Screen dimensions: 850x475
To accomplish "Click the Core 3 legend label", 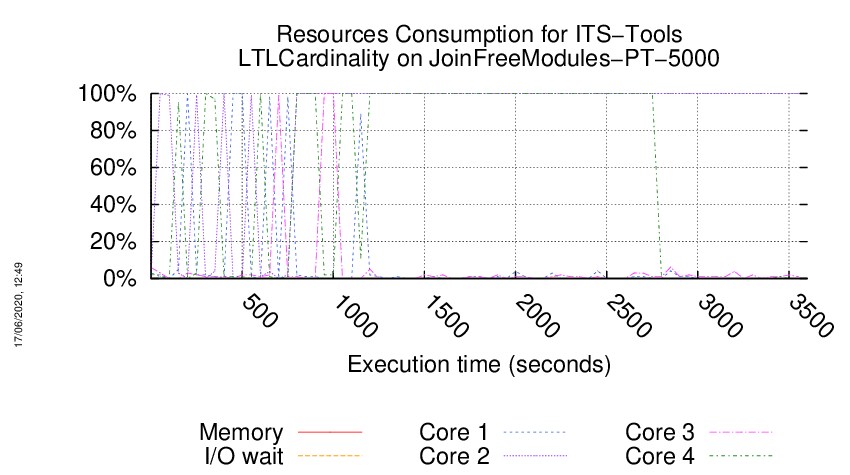I will click(x=660, y=432).
